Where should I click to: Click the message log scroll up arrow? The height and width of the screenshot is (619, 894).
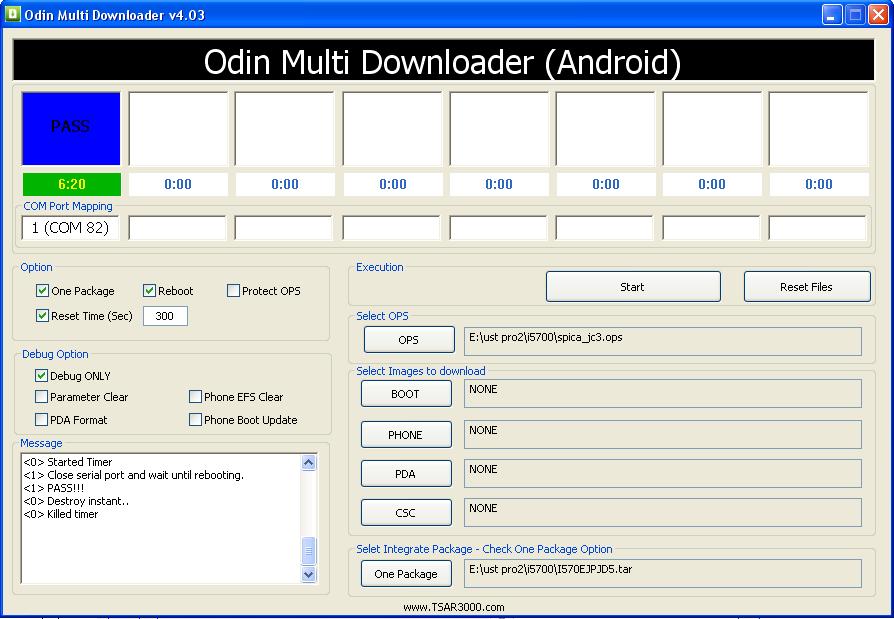point(308,462)
